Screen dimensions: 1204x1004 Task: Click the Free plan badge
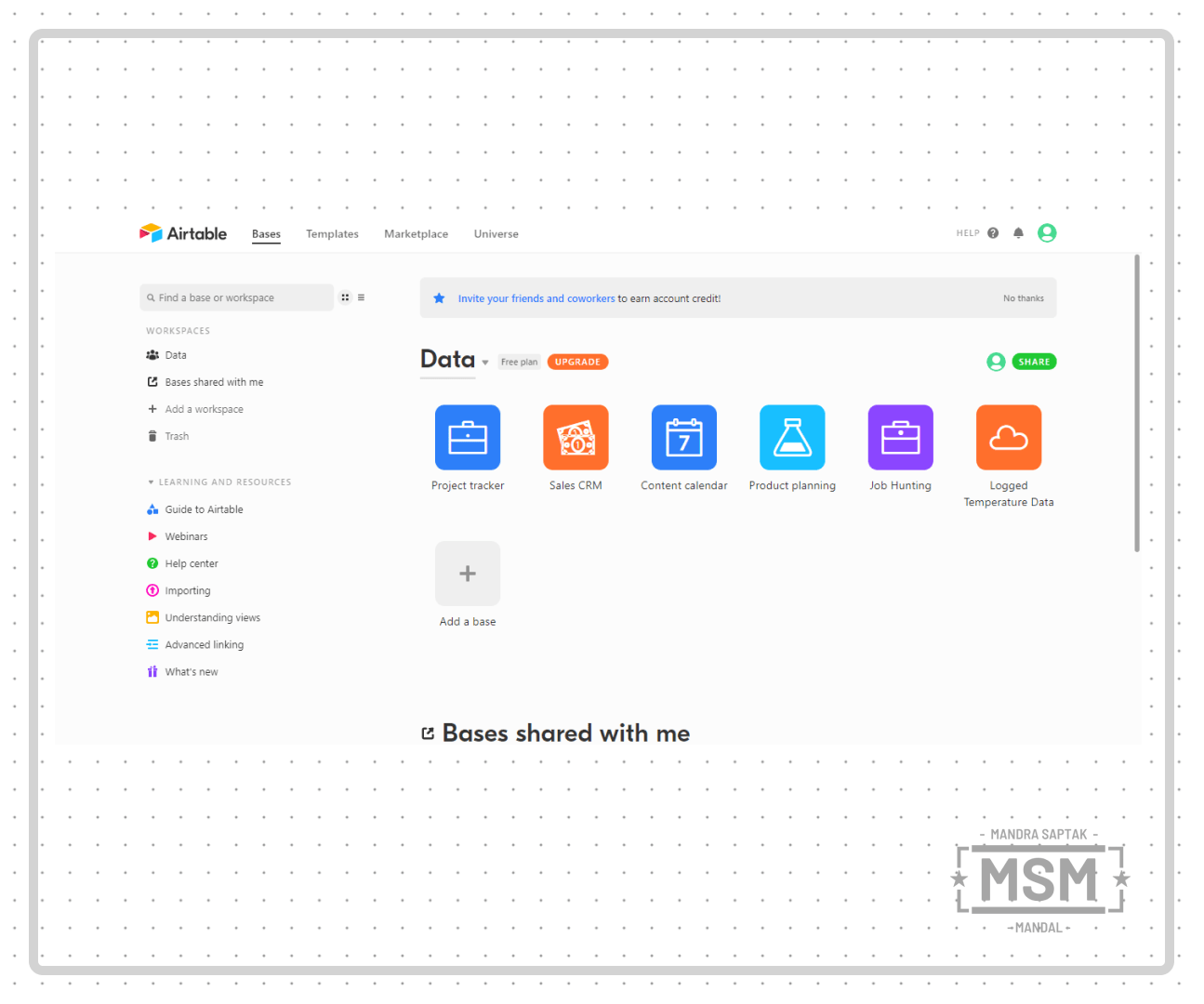coord(519,362)
